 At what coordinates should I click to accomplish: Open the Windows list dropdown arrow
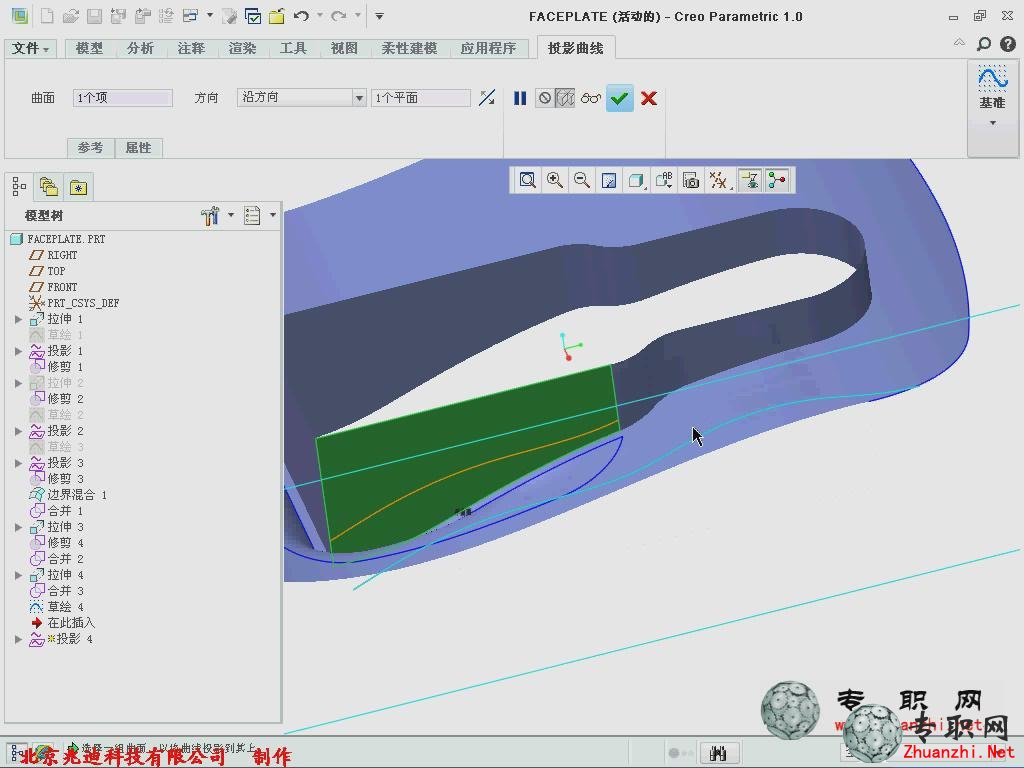[x=210, y=15]
